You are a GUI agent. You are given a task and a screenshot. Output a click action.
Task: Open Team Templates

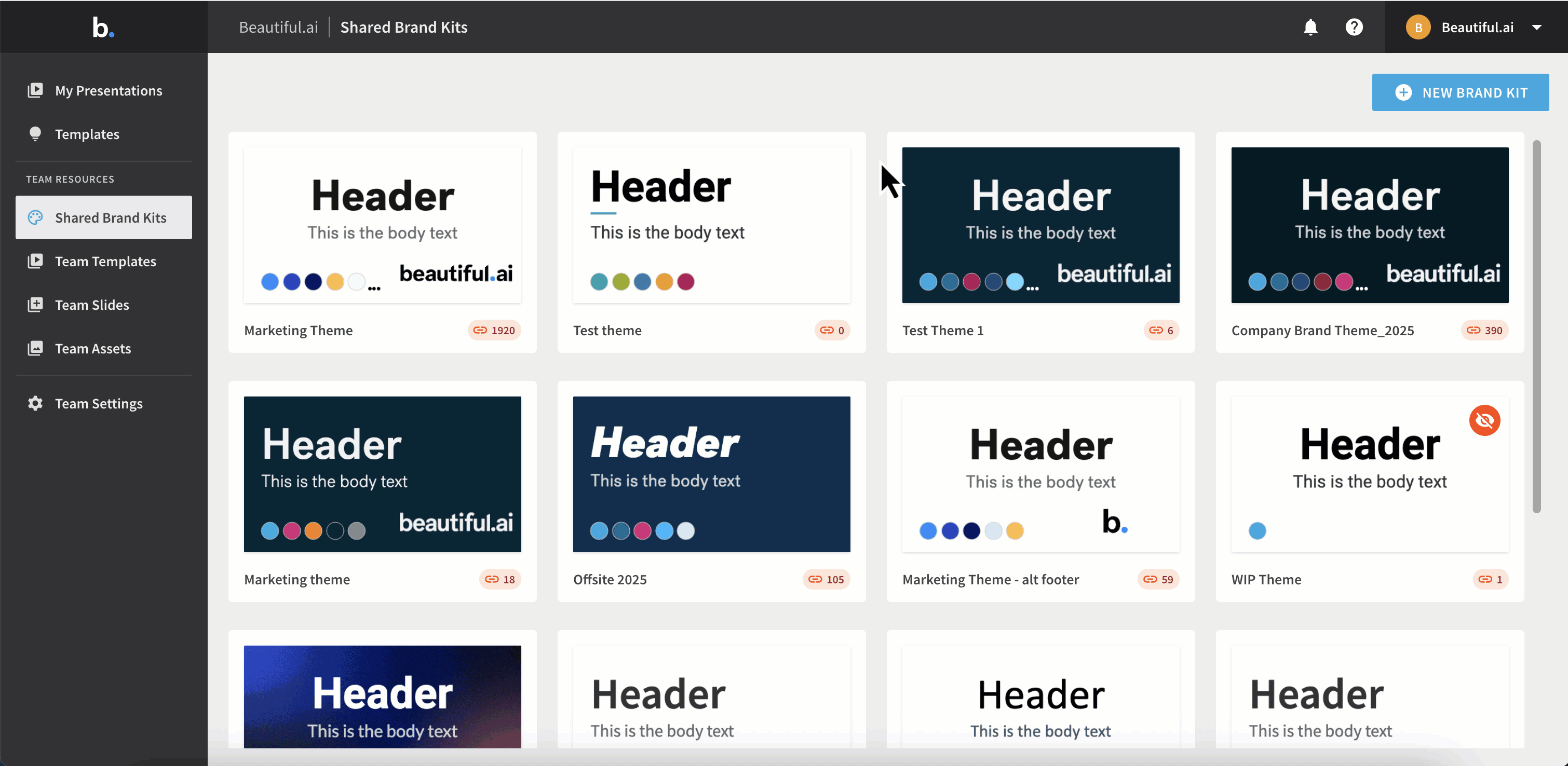pos(103,261)
